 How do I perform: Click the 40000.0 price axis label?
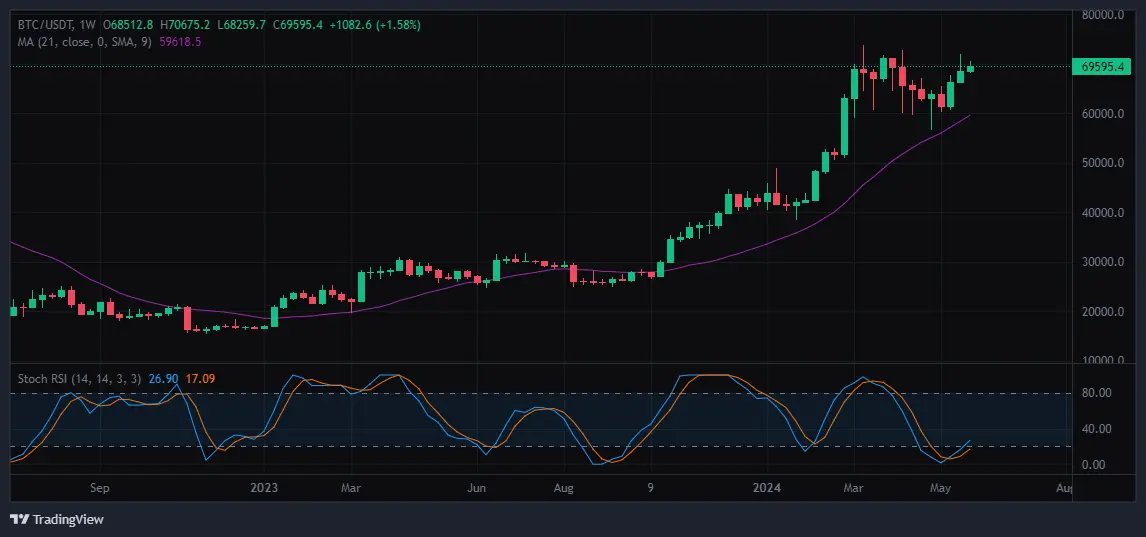click(1101, 213)
